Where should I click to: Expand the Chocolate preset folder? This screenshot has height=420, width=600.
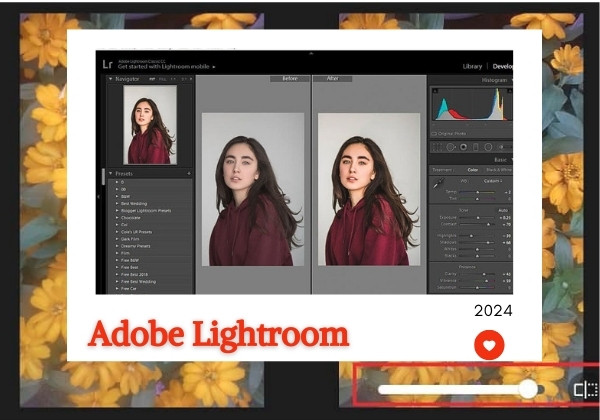coord(117,218)
